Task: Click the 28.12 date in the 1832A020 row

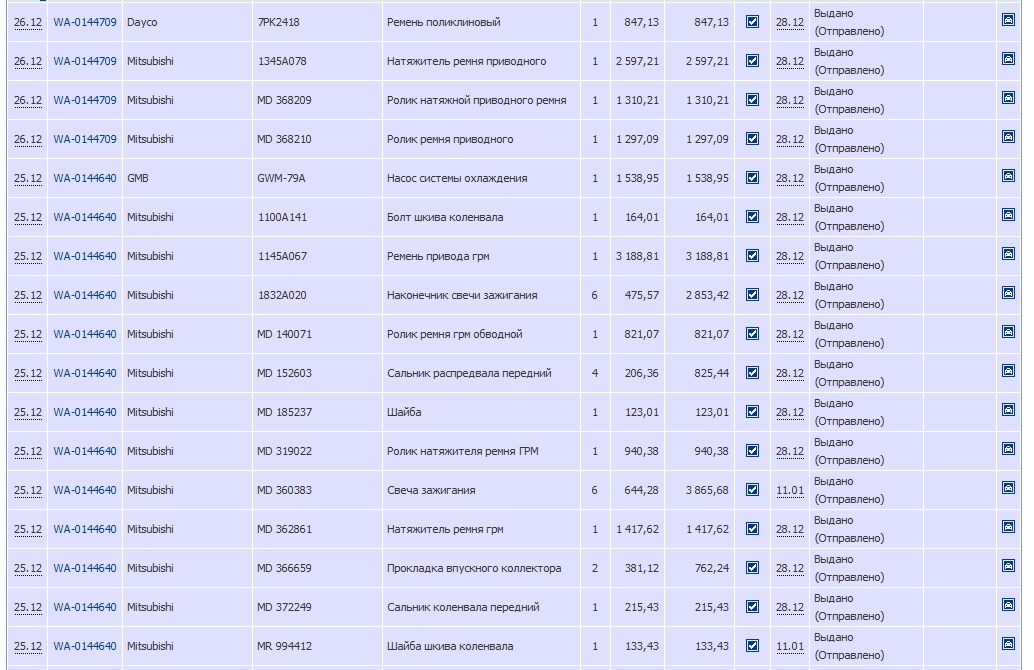Action: [789, 295]
